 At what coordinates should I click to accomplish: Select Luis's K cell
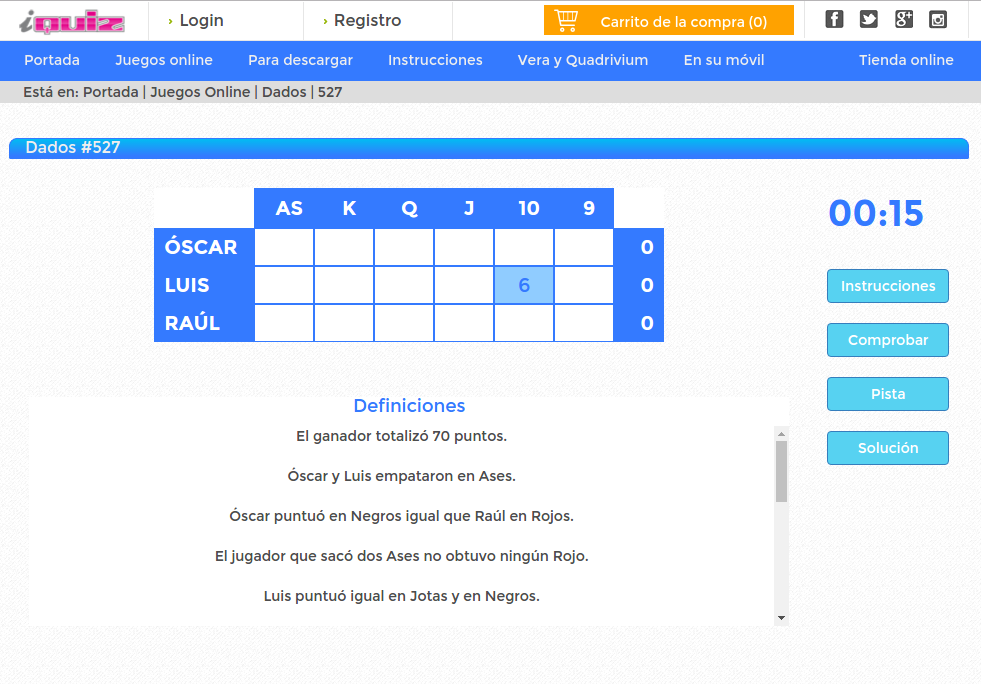coord(344,285)
